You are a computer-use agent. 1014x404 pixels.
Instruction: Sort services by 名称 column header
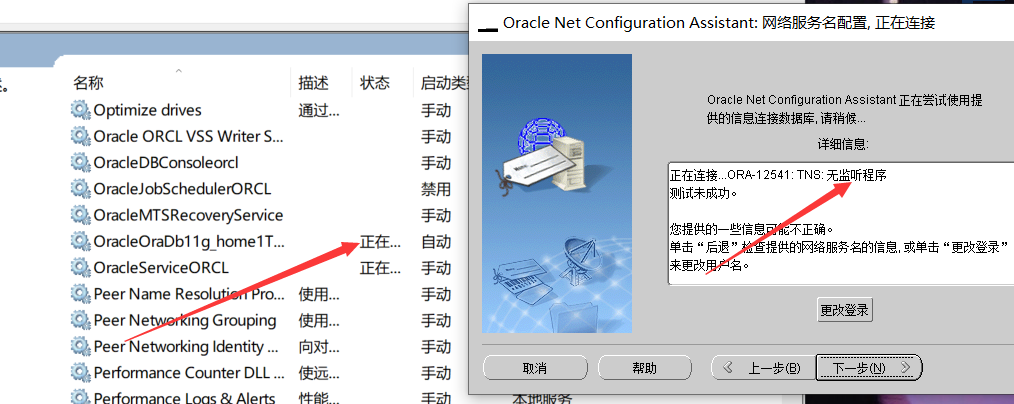point(88,83)
